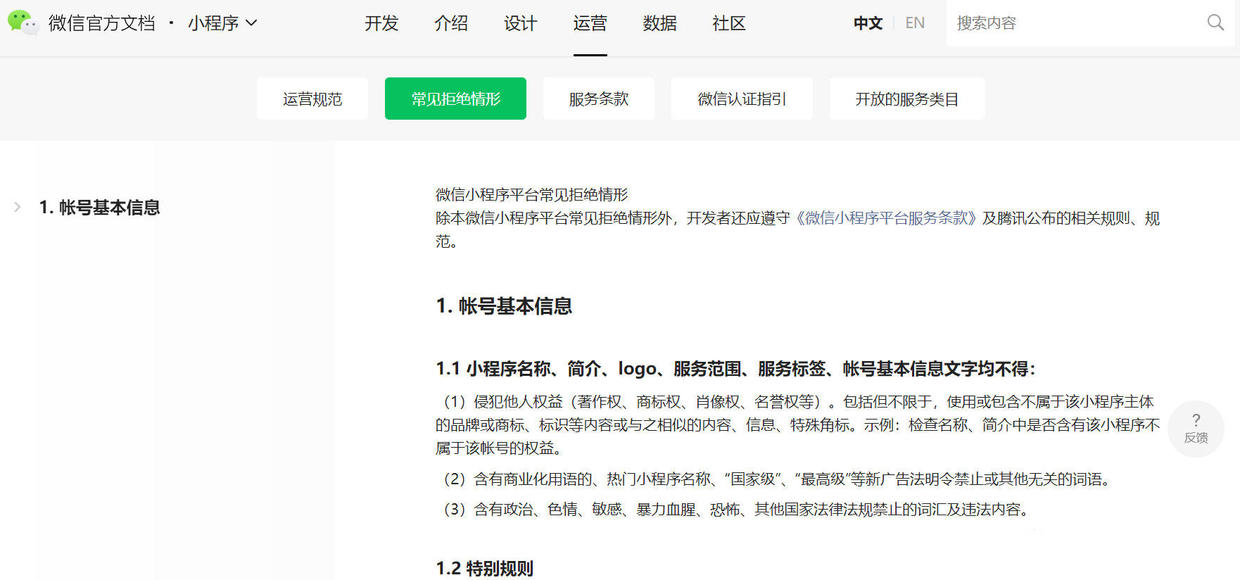Screen dimensions: 1240x580
Task: Click the search magnifier icon
Action: click(1216, 22)
